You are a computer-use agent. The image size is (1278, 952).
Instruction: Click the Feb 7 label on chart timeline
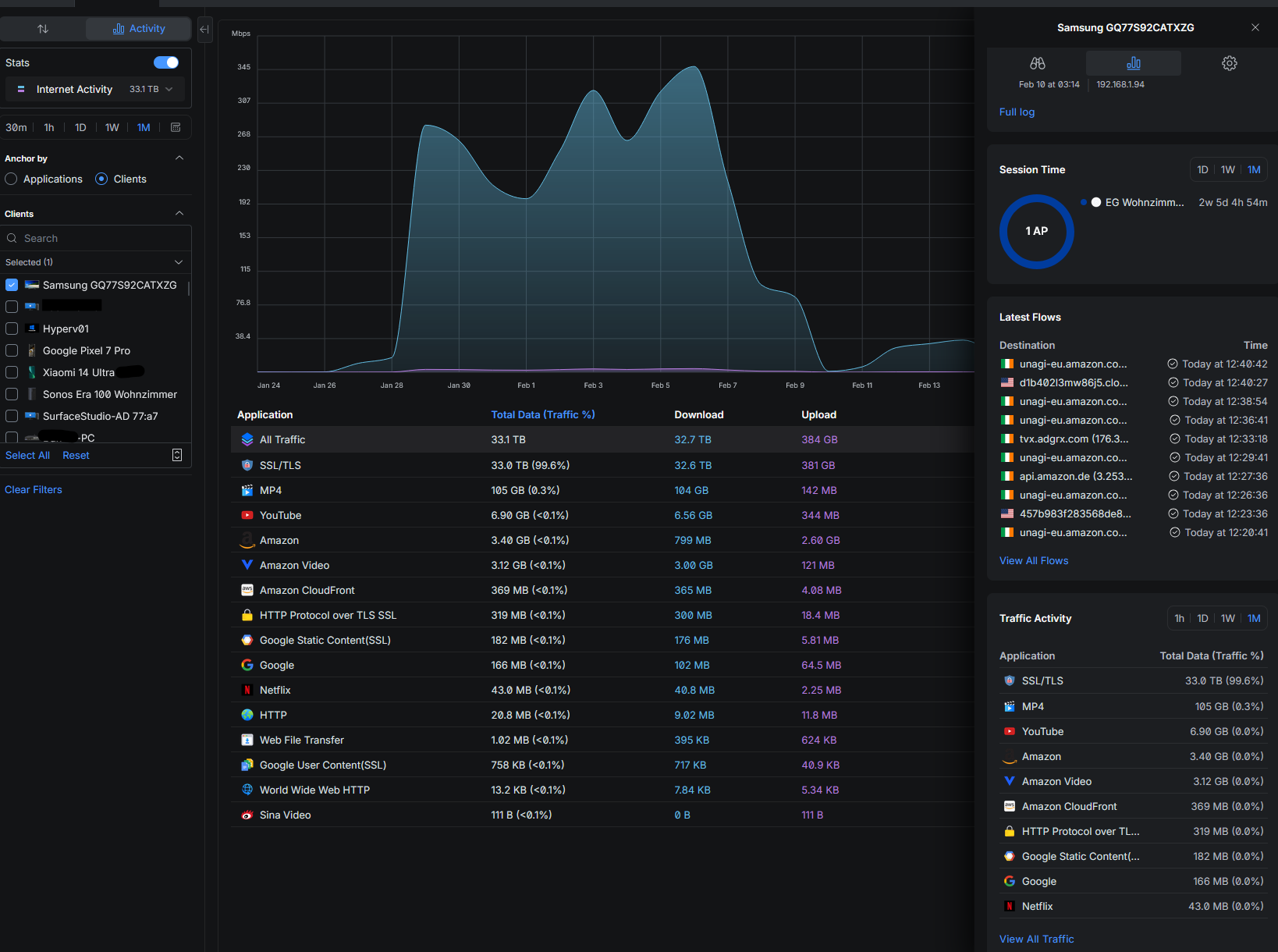point(727,385)
